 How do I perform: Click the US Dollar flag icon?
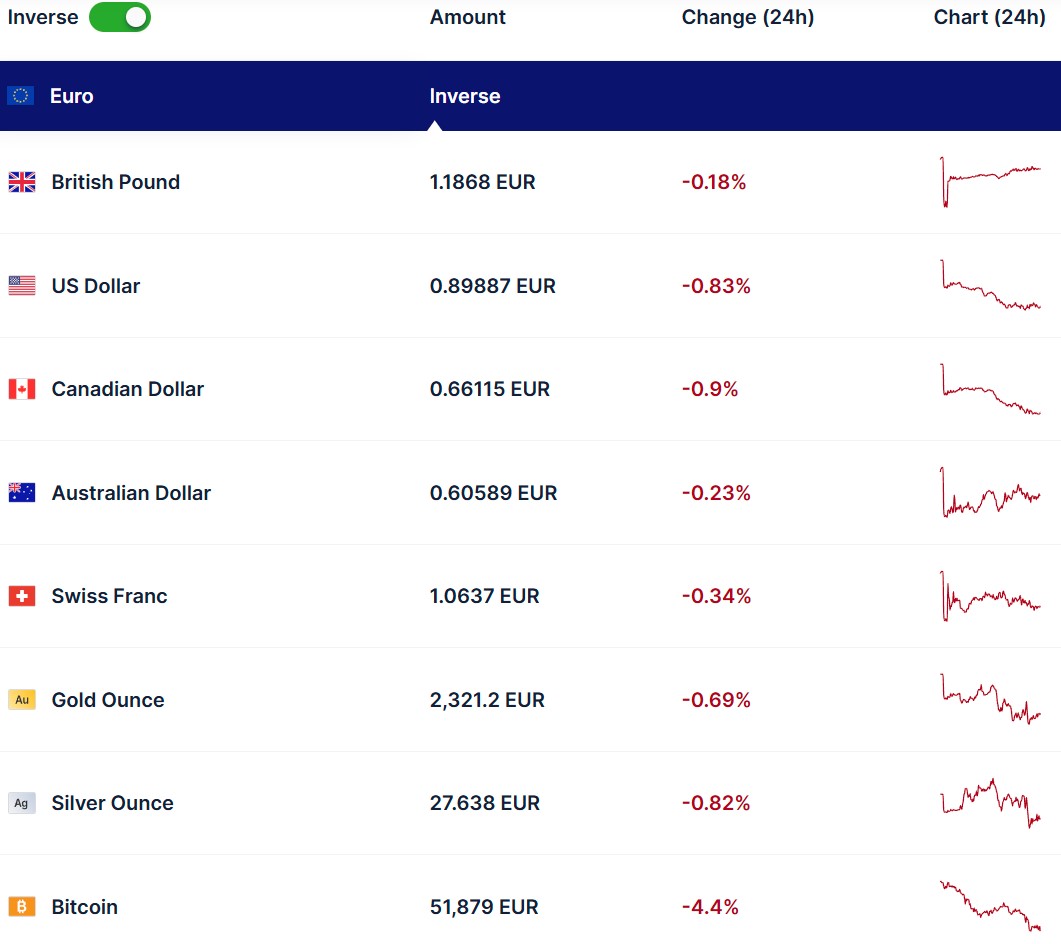point(22,286)
